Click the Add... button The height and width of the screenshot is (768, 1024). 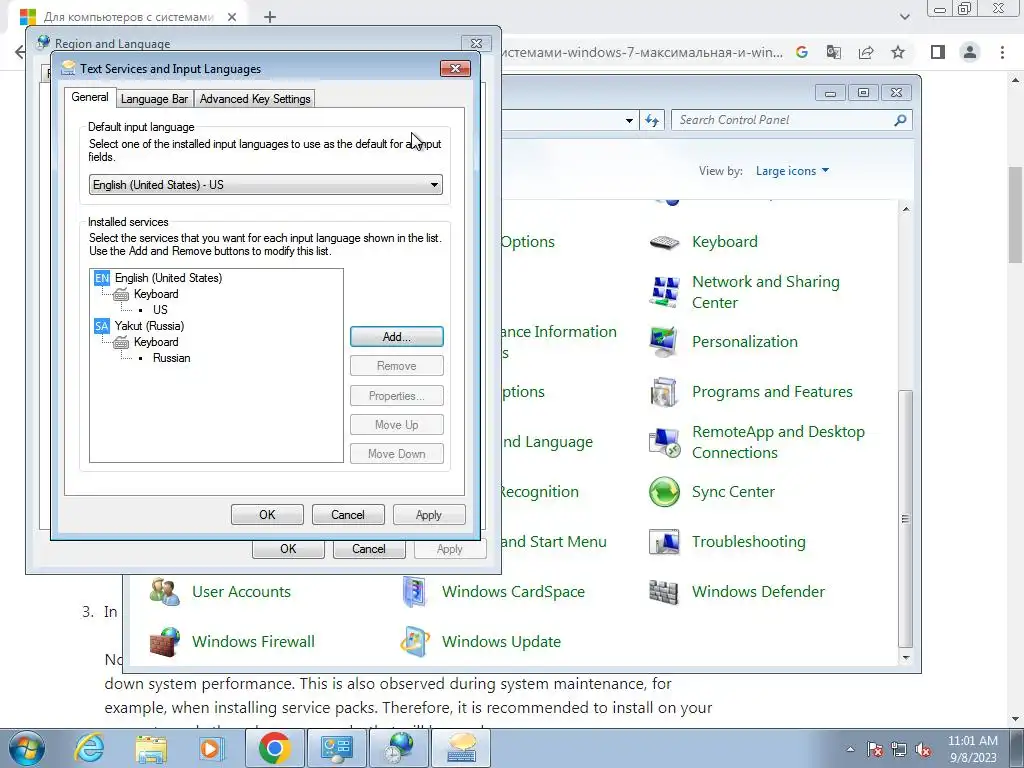click(x=396, y=337)
